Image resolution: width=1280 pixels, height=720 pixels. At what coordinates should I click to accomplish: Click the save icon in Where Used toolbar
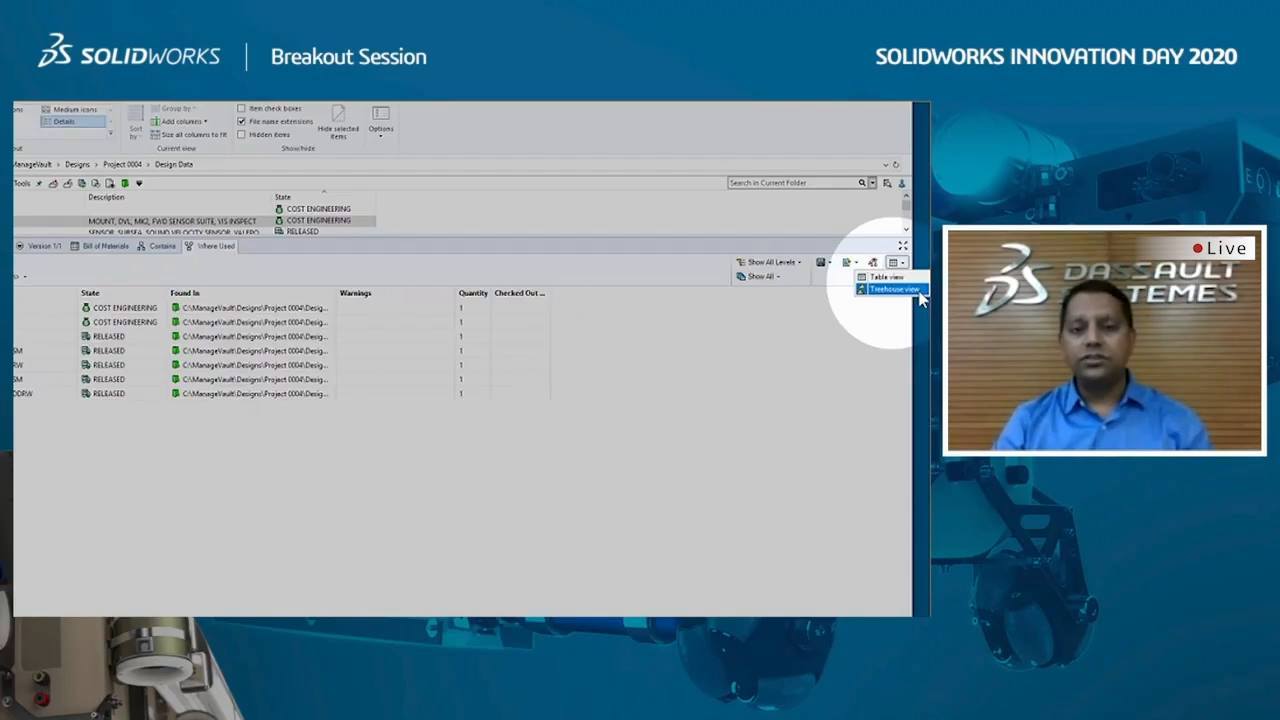tap(821, 263)
